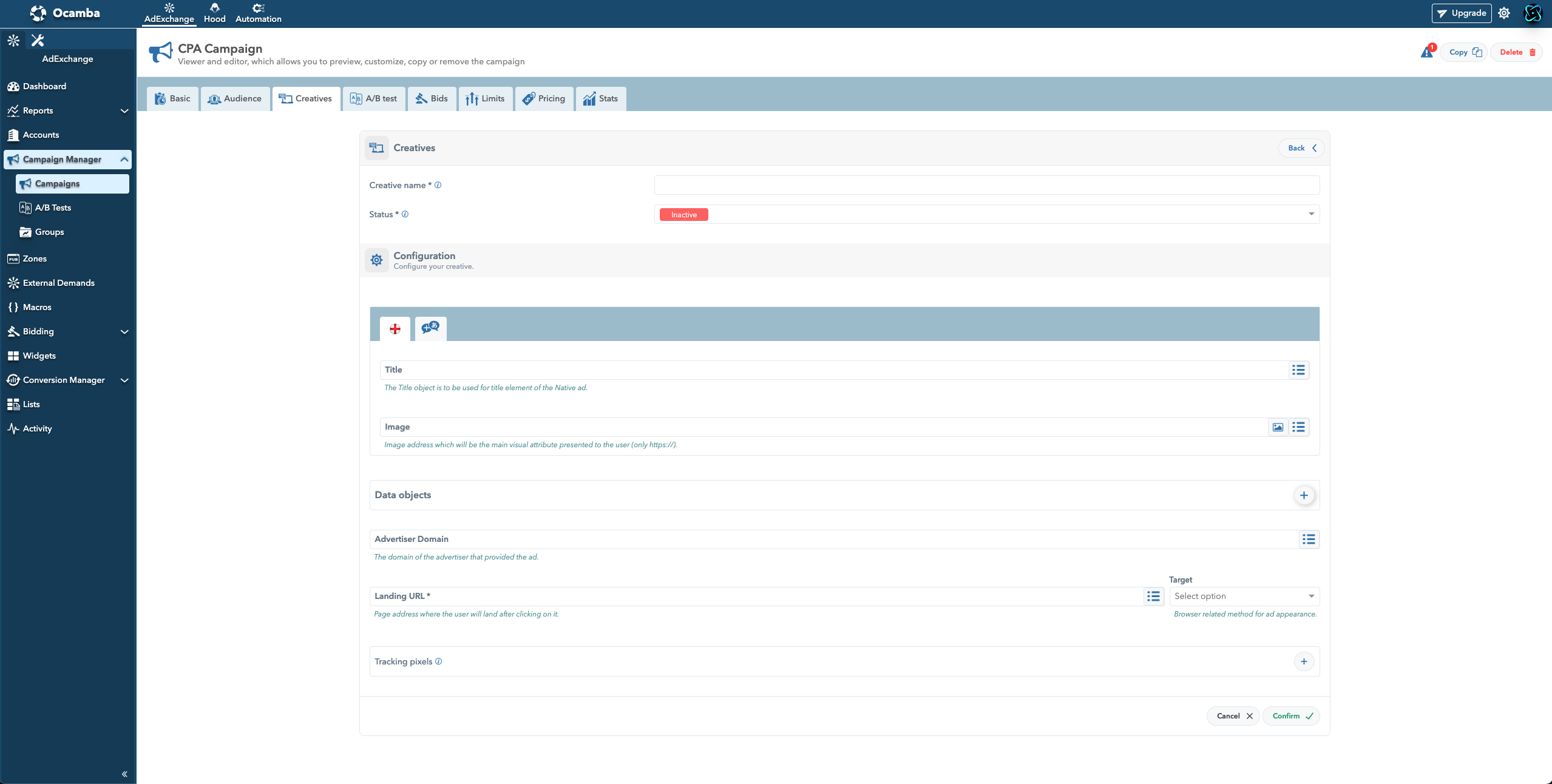Collapse the sidebar with double-chevron

tap(124, 774)
